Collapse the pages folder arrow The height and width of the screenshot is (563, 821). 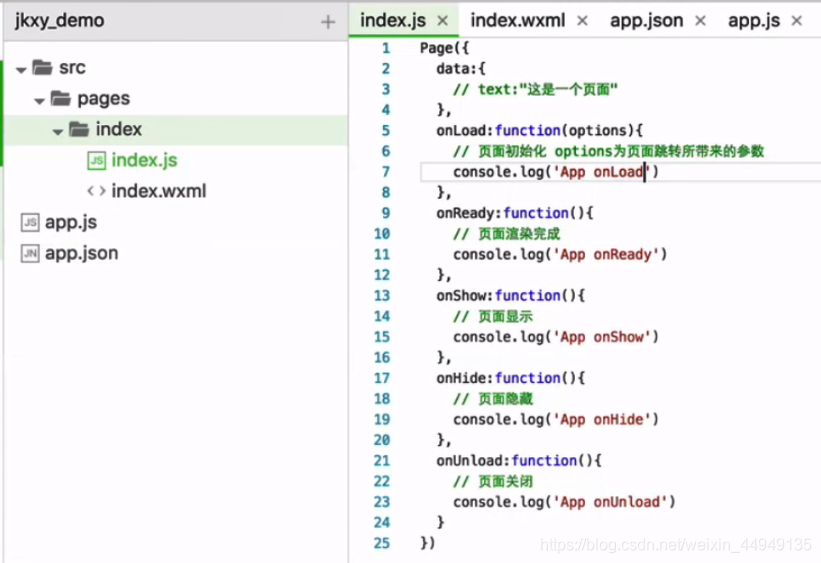point(39,100)
